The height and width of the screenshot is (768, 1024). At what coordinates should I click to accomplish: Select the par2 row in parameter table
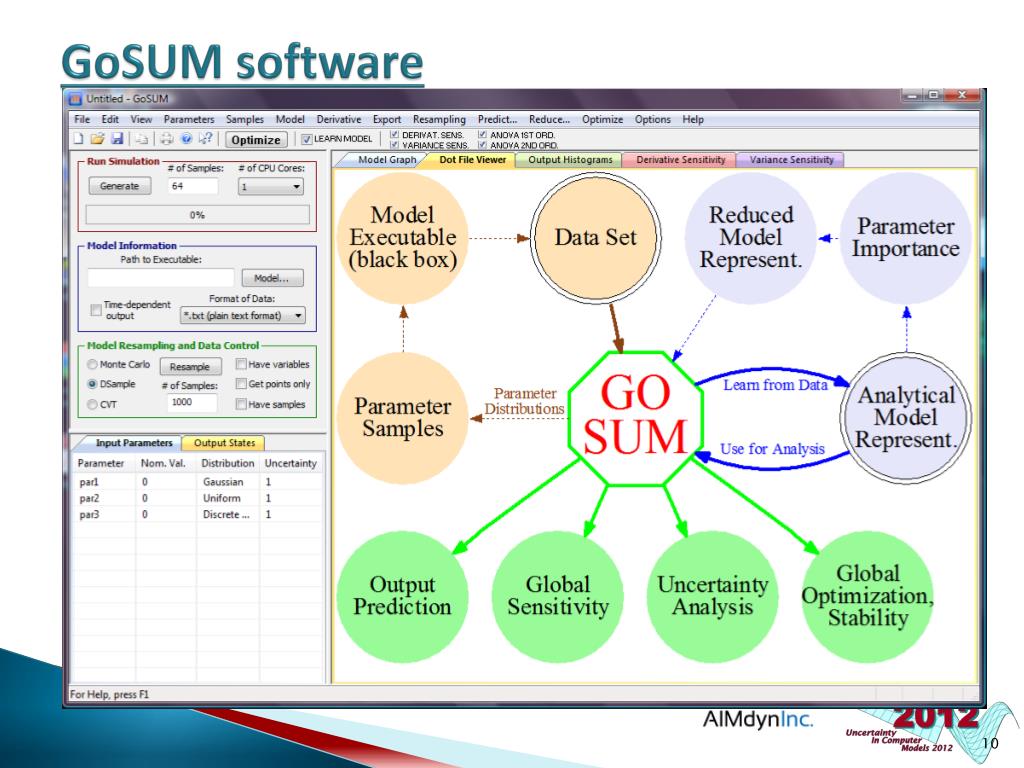tap(199, 498)
